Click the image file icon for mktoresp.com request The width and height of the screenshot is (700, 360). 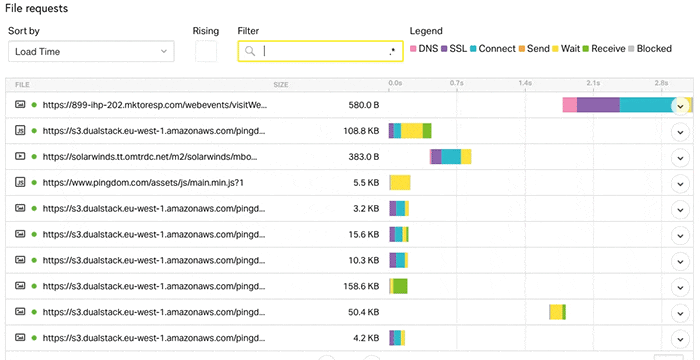tap(20, 105)
